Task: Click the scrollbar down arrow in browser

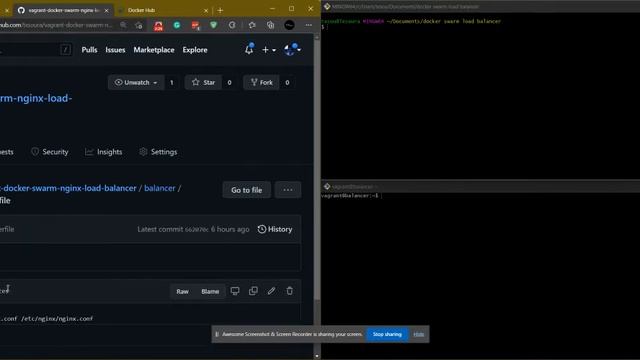Action: [317, 356]
